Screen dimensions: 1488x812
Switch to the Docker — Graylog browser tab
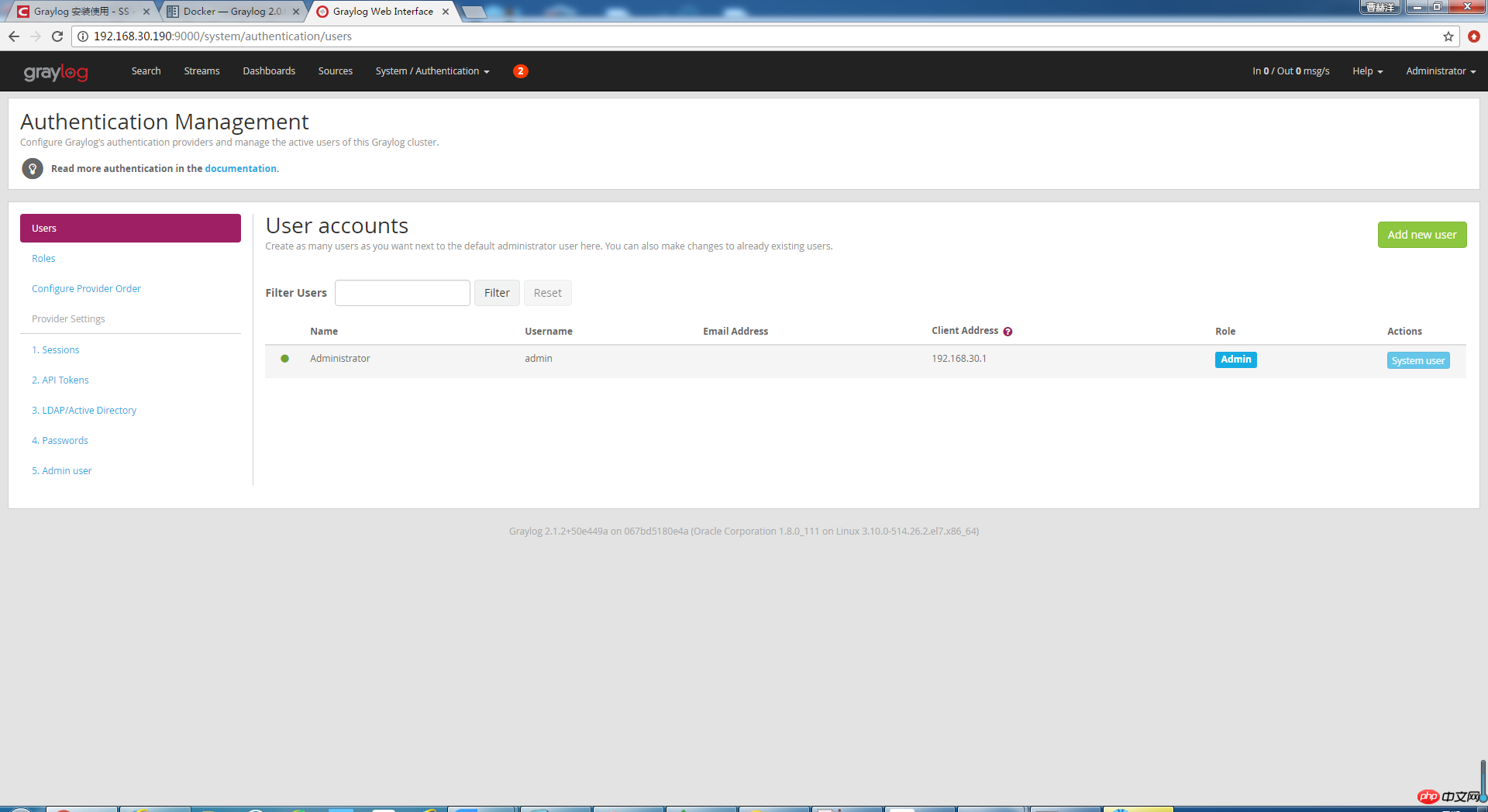[x=229, y=11]
